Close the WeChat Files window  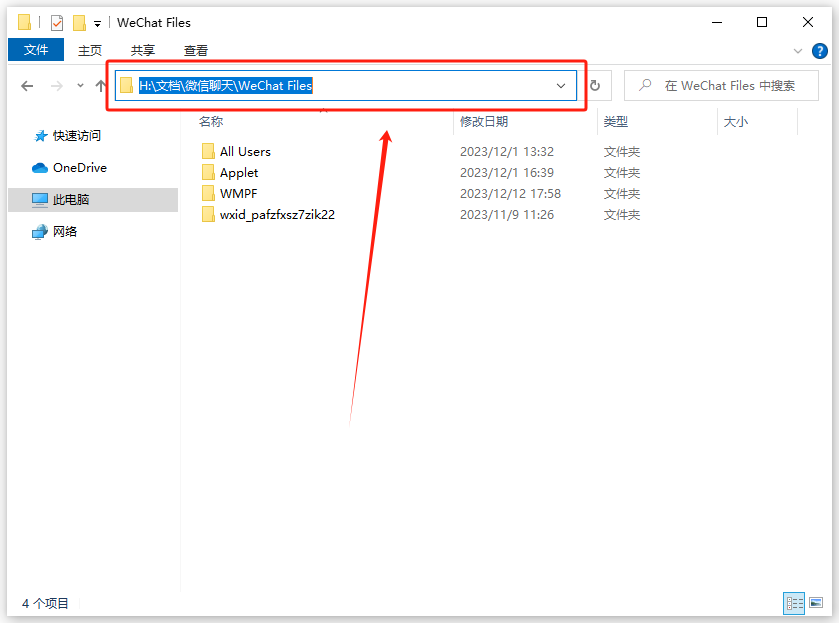(808, 22)
